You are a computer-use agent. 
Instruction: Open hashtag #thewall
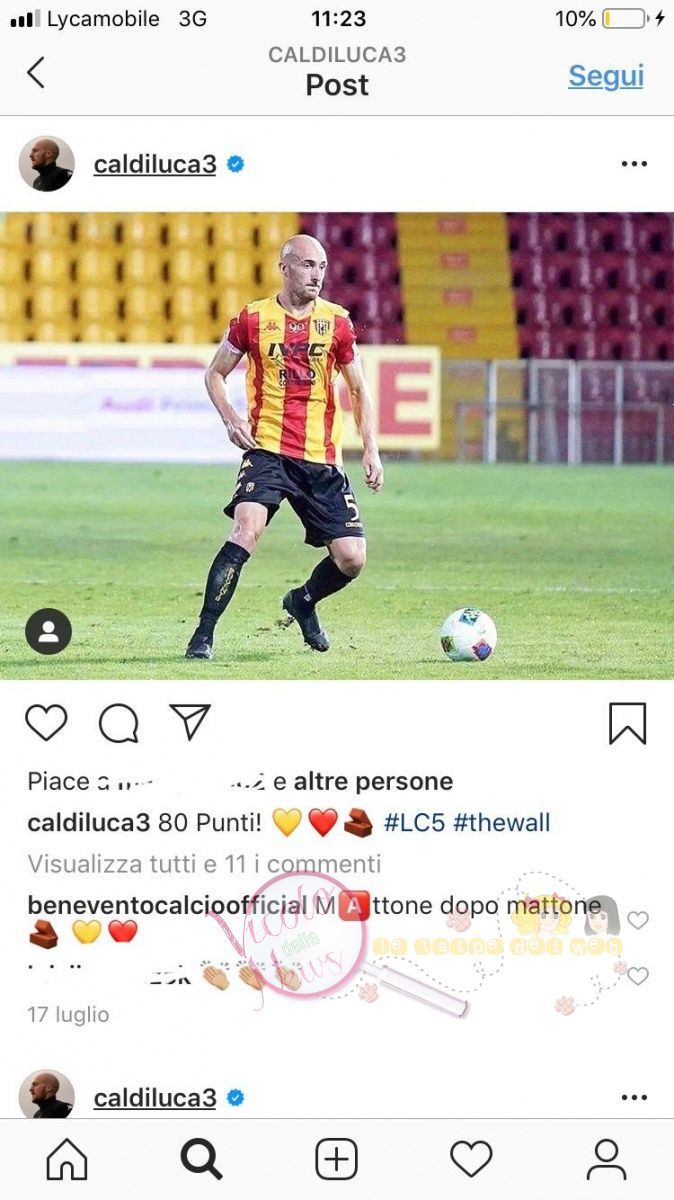pos(502,823)
